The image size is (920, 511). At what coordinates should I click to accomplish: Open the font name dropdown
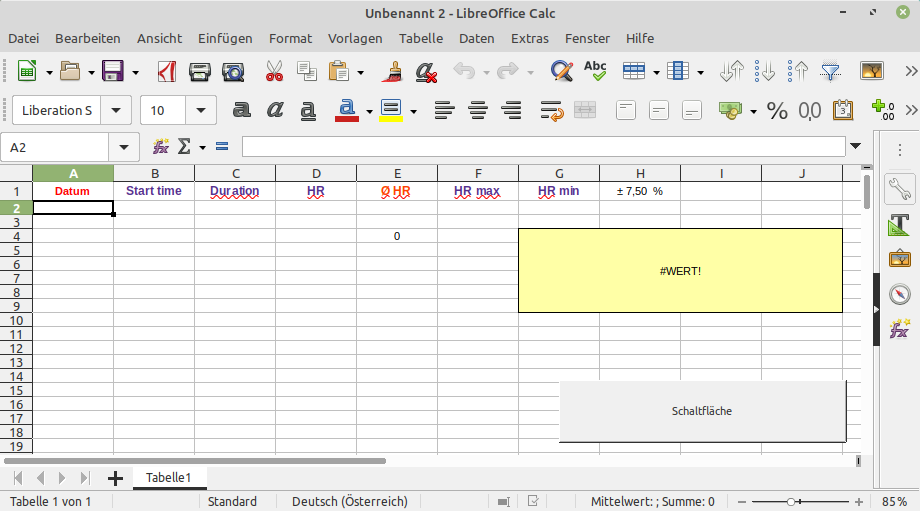pyautogui.click(x=116, y=110)
